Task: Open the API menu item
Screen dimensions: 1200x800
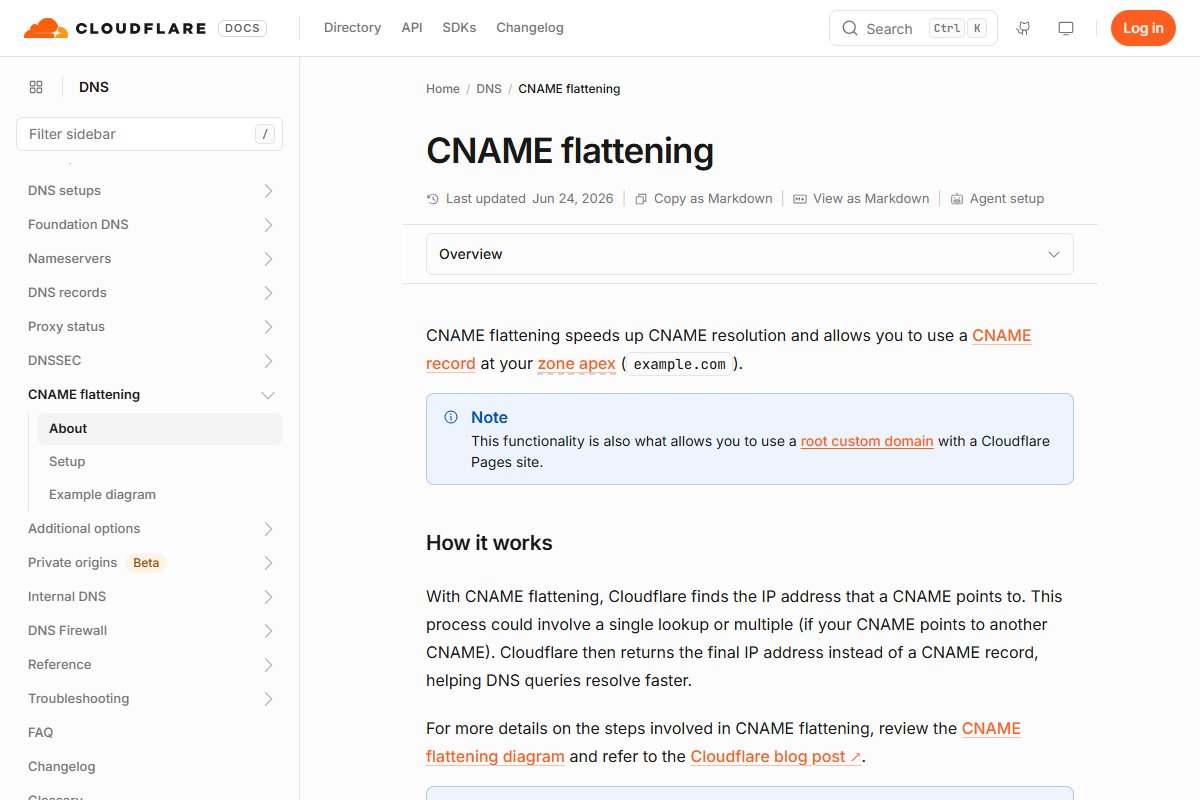Action: (x=412, y=28)
